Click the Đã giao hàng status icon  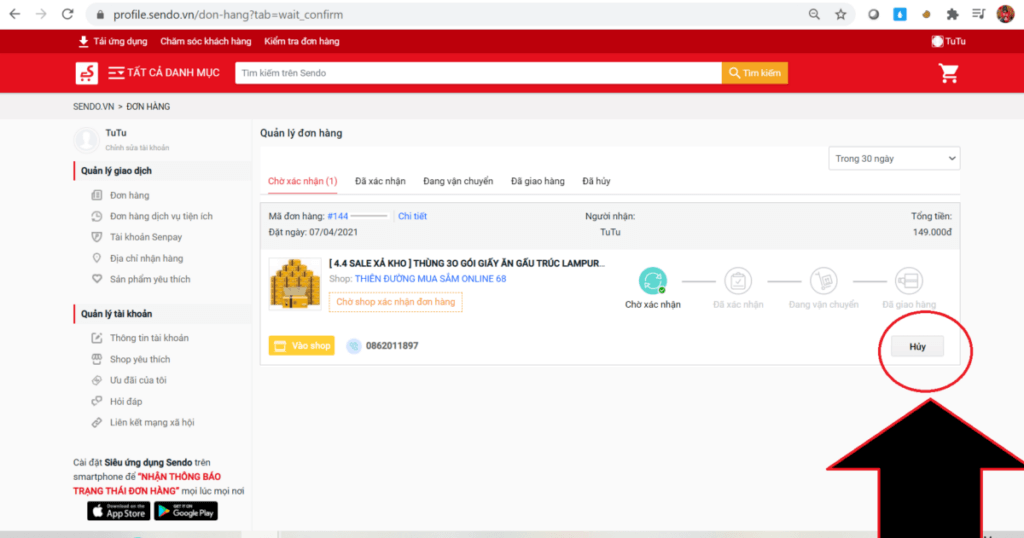[908, 281]
